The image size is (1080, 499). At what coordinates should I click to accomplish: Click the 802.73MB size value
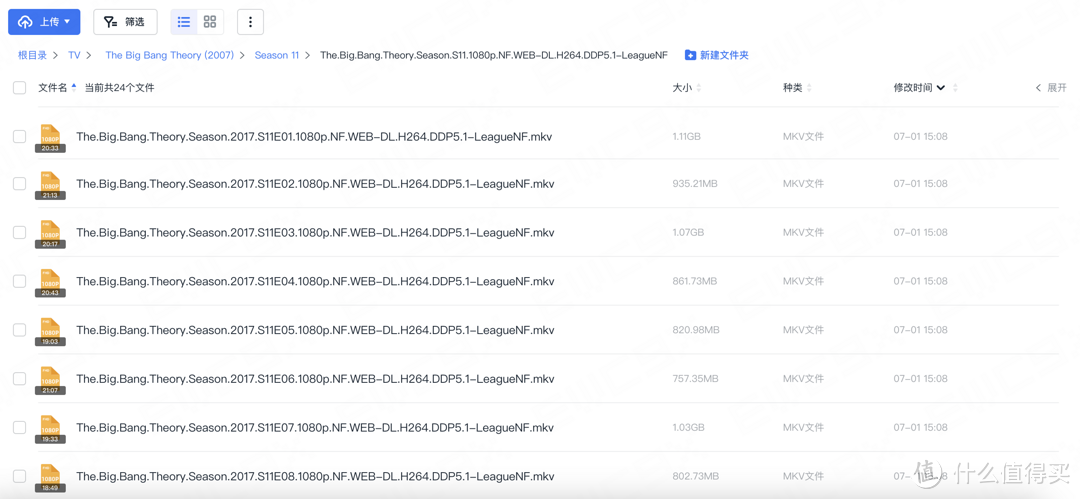[696, 476]
